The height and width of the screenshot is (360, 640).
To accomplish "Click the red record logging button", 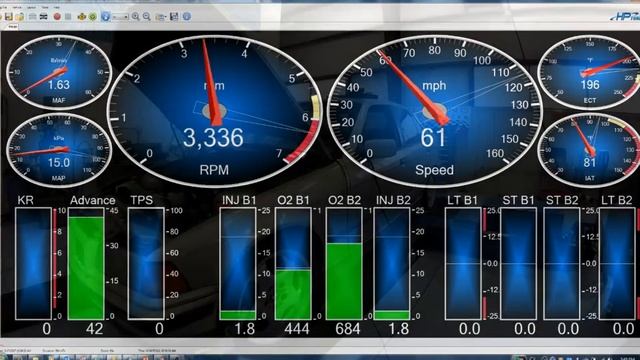I will point(57,16).
